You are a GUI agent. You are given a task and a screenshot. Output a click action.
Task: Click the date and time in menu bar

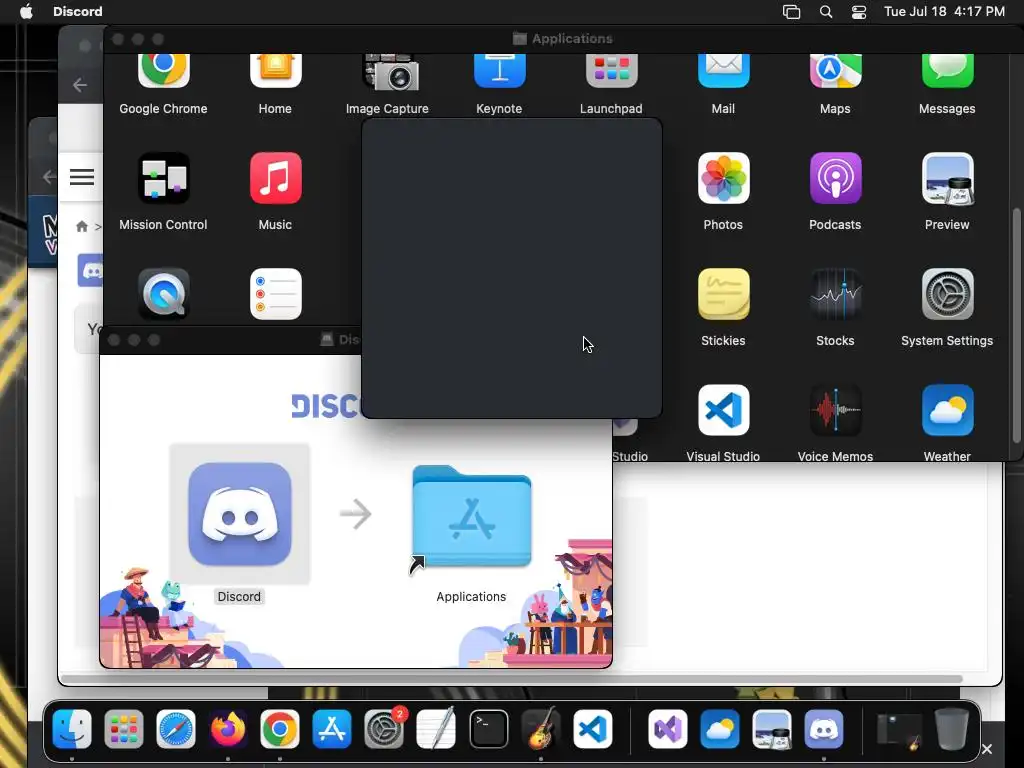coord(944,11)
